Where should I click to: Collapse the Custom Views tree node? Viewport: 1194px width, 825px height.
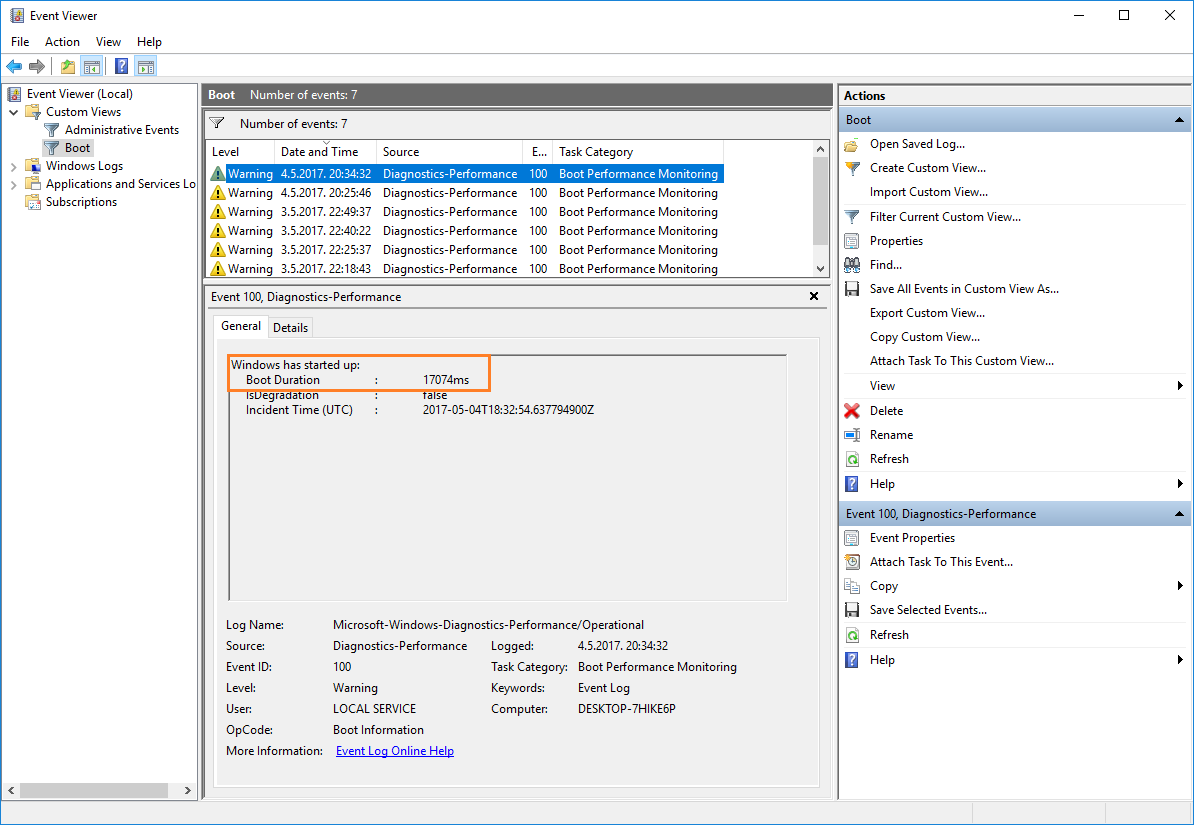point(14,112)
